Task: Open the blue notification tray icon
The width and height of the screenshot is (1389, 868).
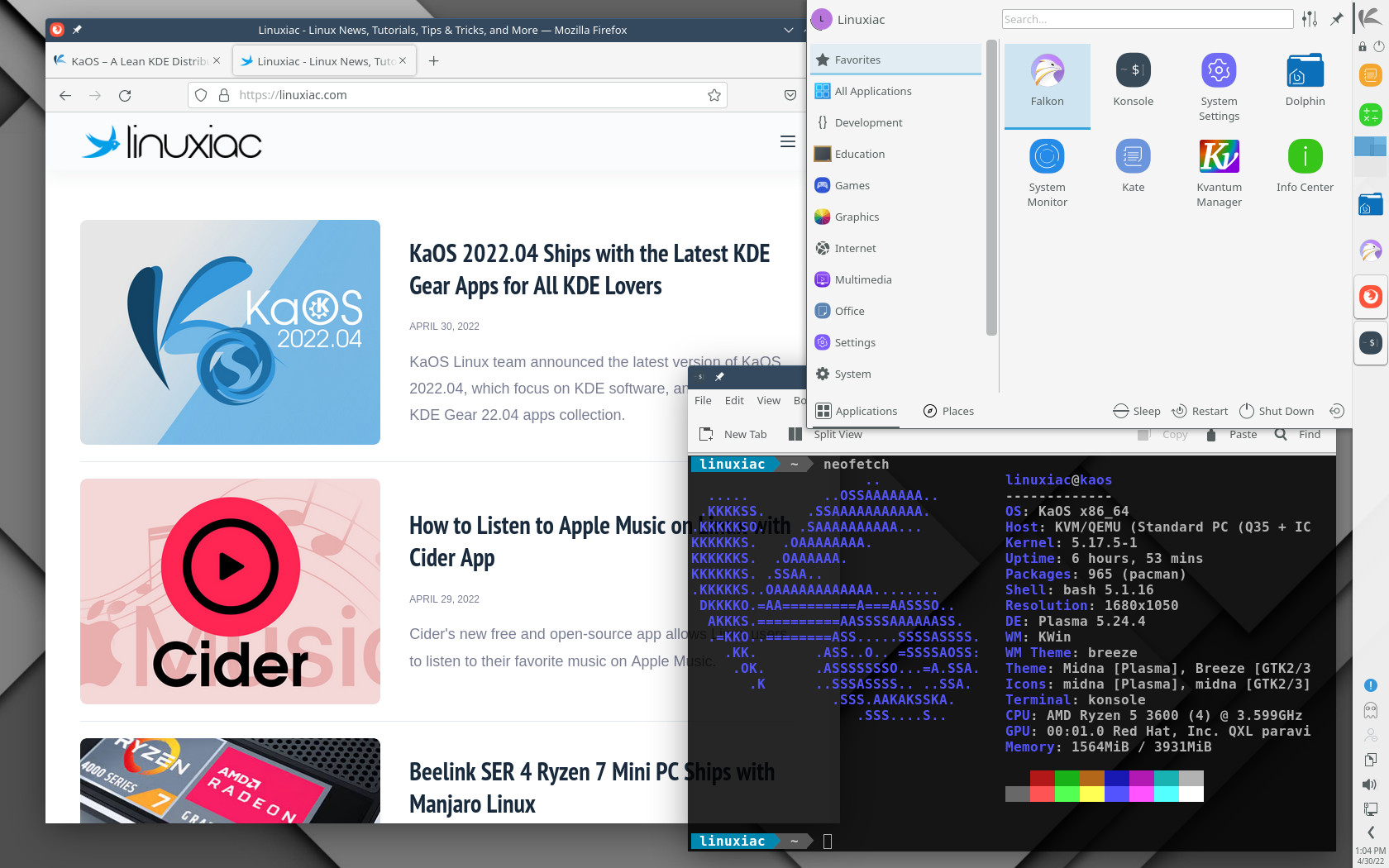Action: (x=1370, y=685)
